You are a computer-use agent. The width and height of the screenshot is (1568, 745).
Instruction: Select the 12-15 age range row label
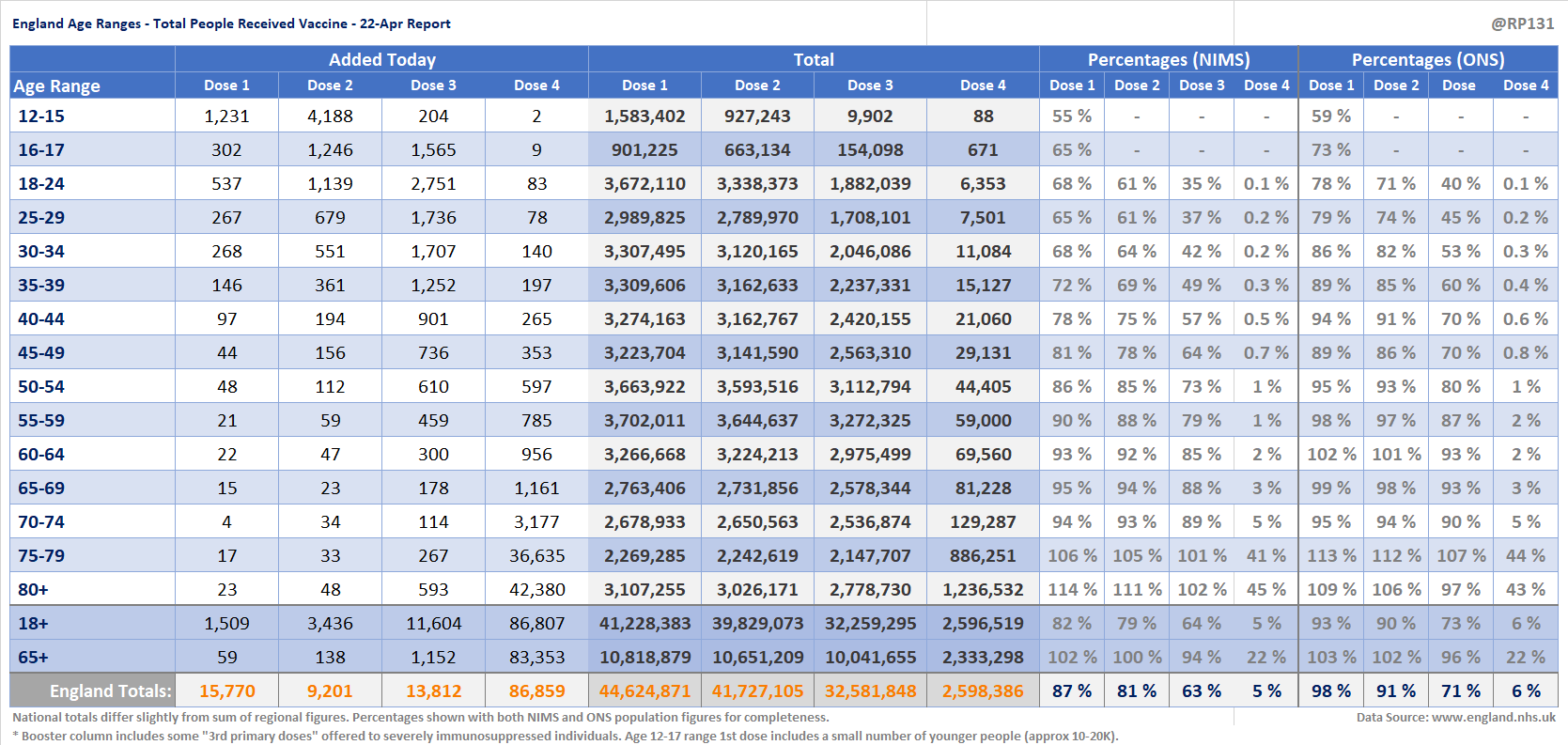click(41, 116)
